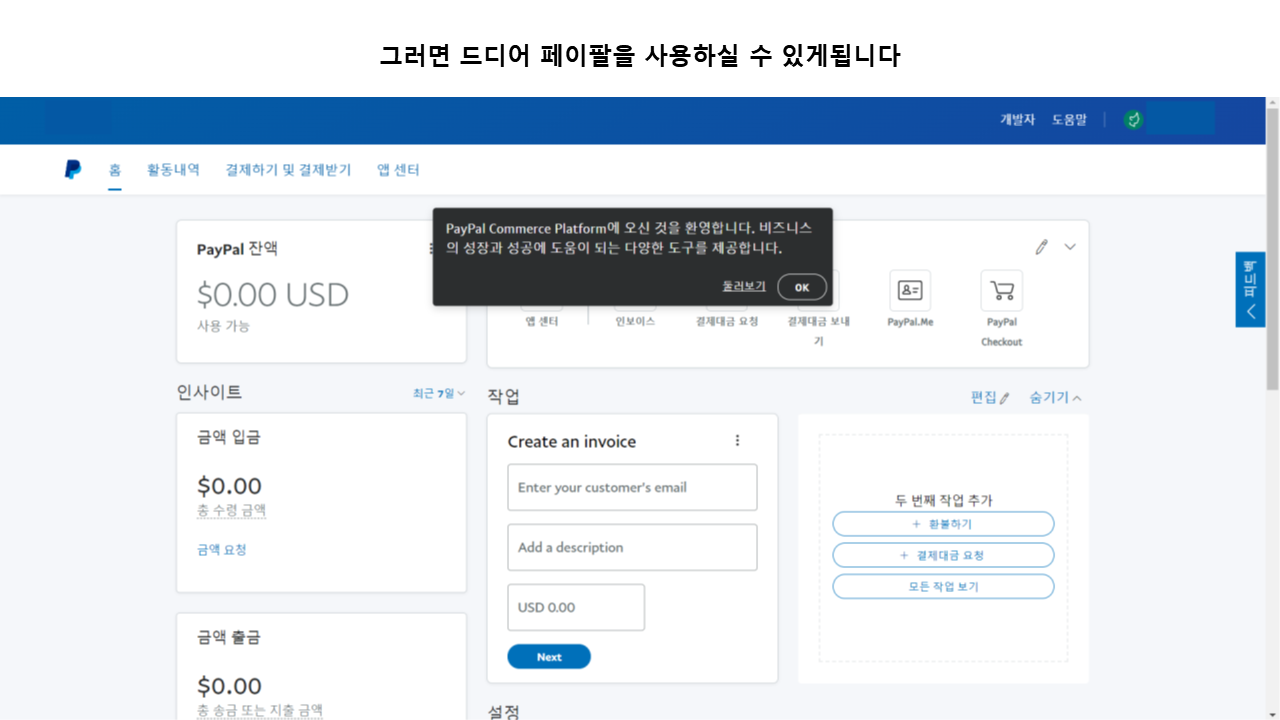
Task: Collapse shortcuts panel with chevron arrow
Action: [x=1070, y=247]
